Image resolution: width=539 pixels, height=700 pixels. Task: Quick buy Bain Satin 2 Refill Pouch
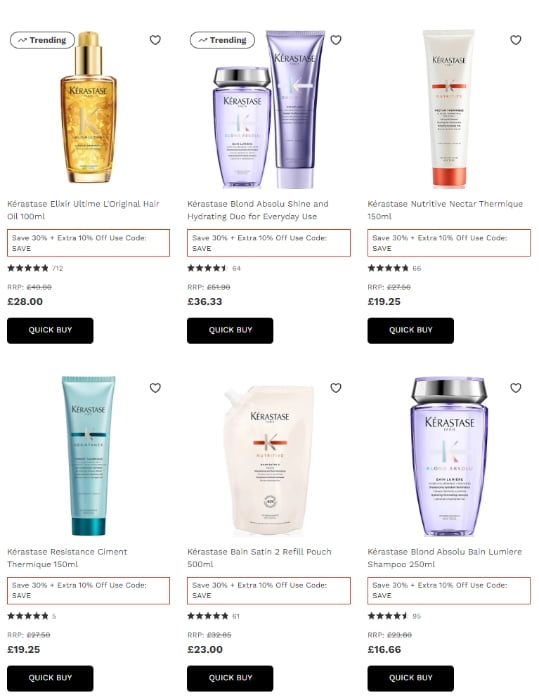pyautogui.click(x=230, y=678)
